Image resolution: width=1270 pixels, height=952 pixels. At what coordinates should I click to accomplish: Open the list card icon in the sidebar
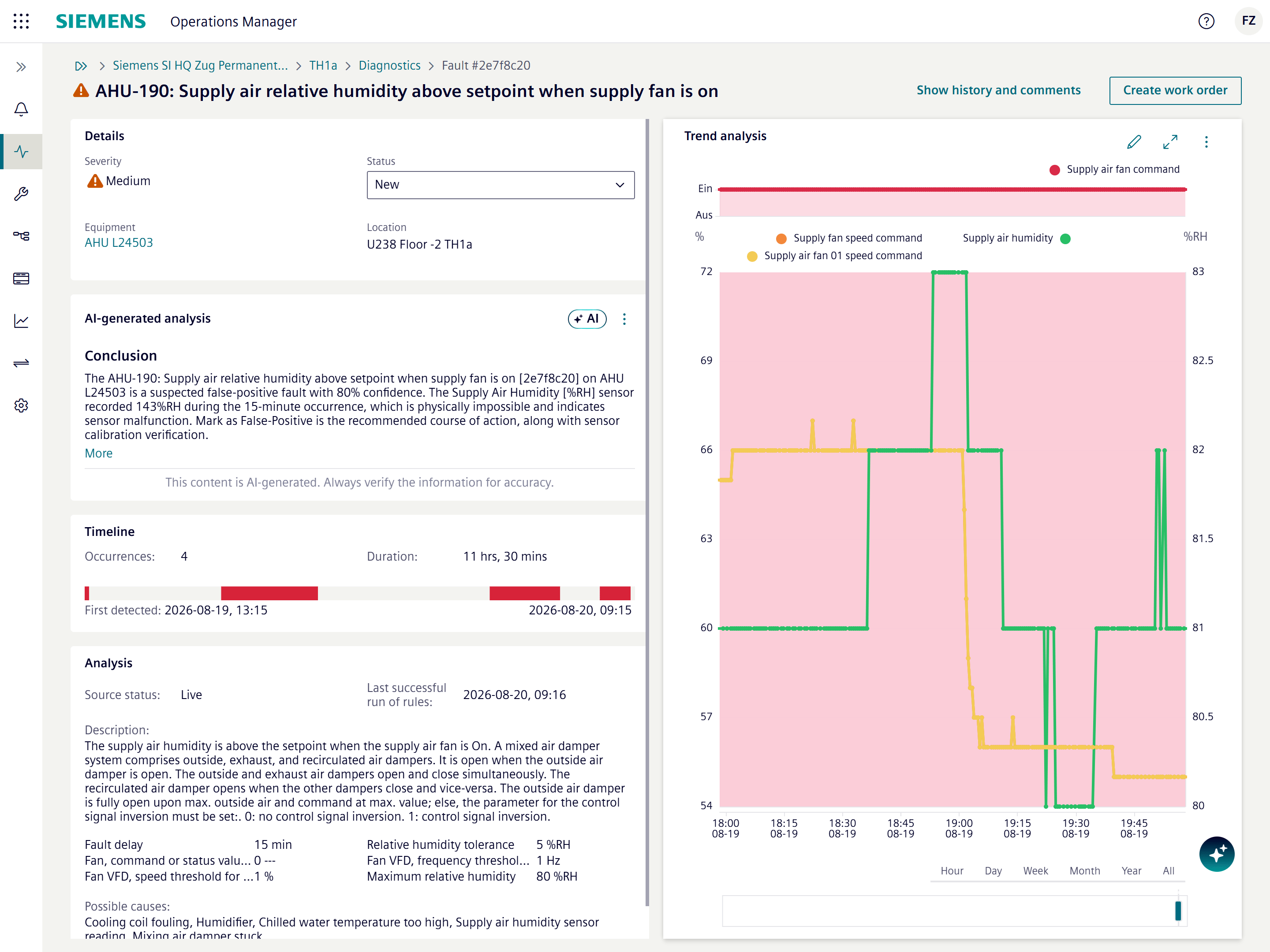point(21,278)
